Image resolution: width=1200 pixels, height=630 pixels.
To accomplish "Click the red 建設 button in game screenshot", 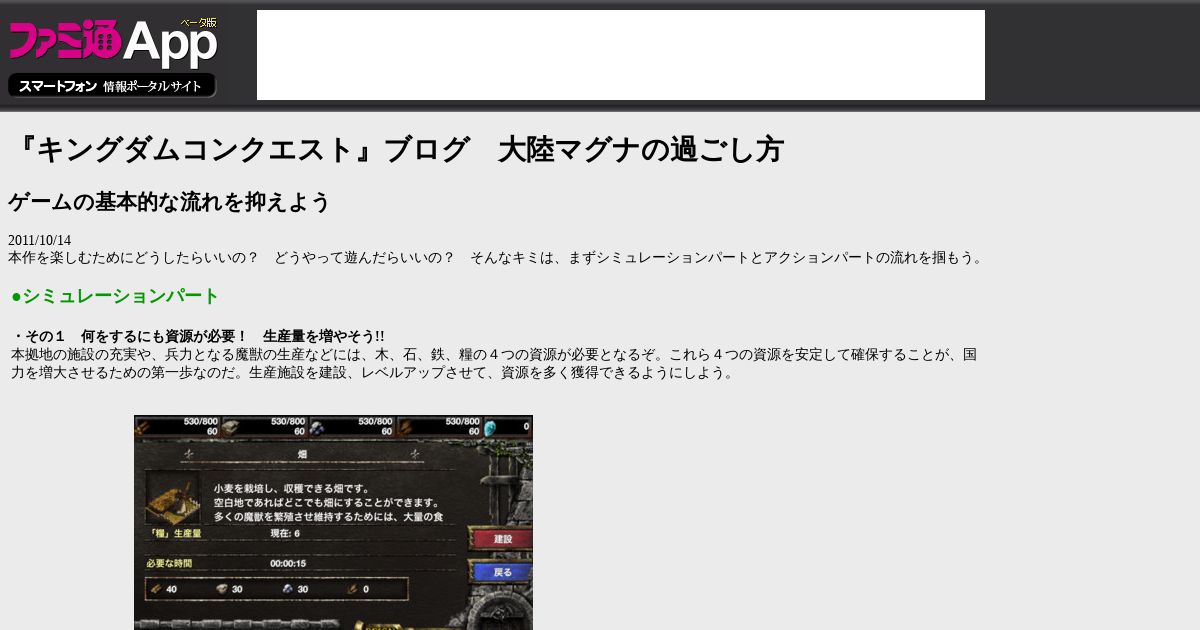I will tap(501, 538).
